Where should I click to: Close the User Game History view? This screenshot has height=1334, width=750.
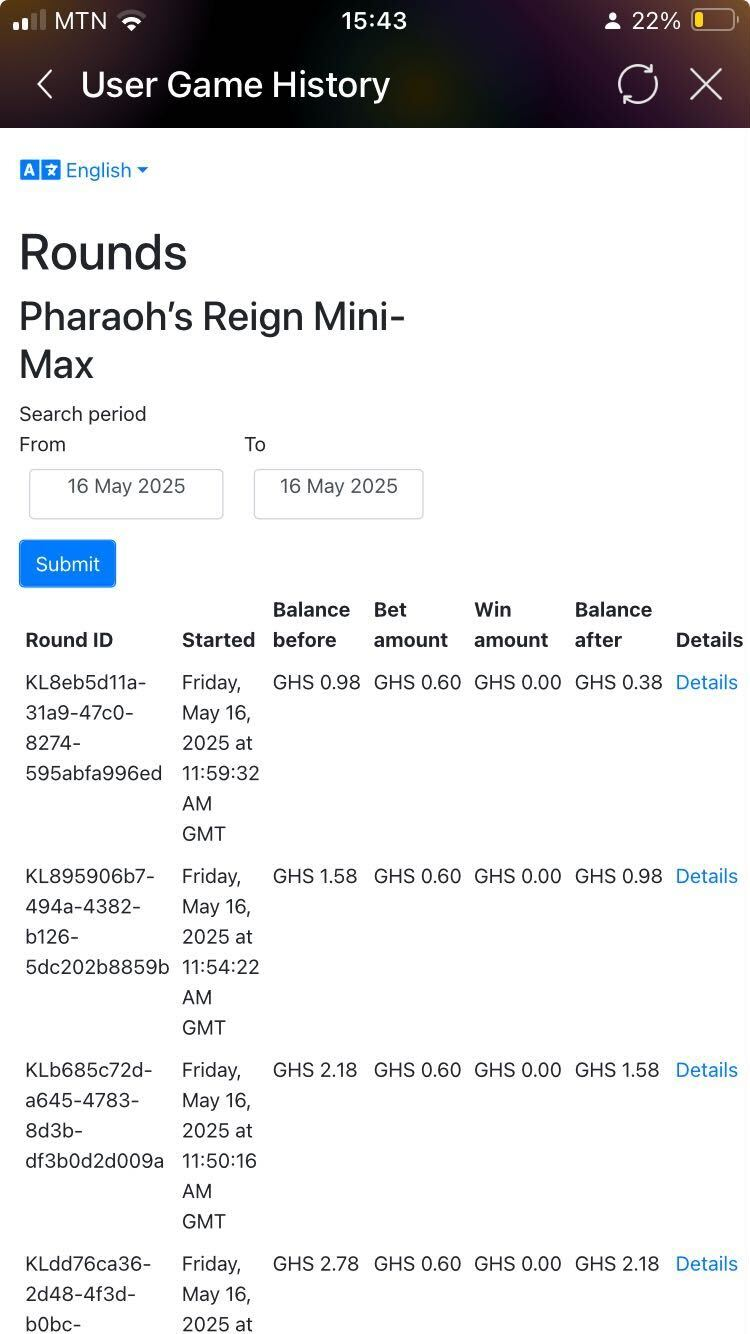[x=706, y=85]
